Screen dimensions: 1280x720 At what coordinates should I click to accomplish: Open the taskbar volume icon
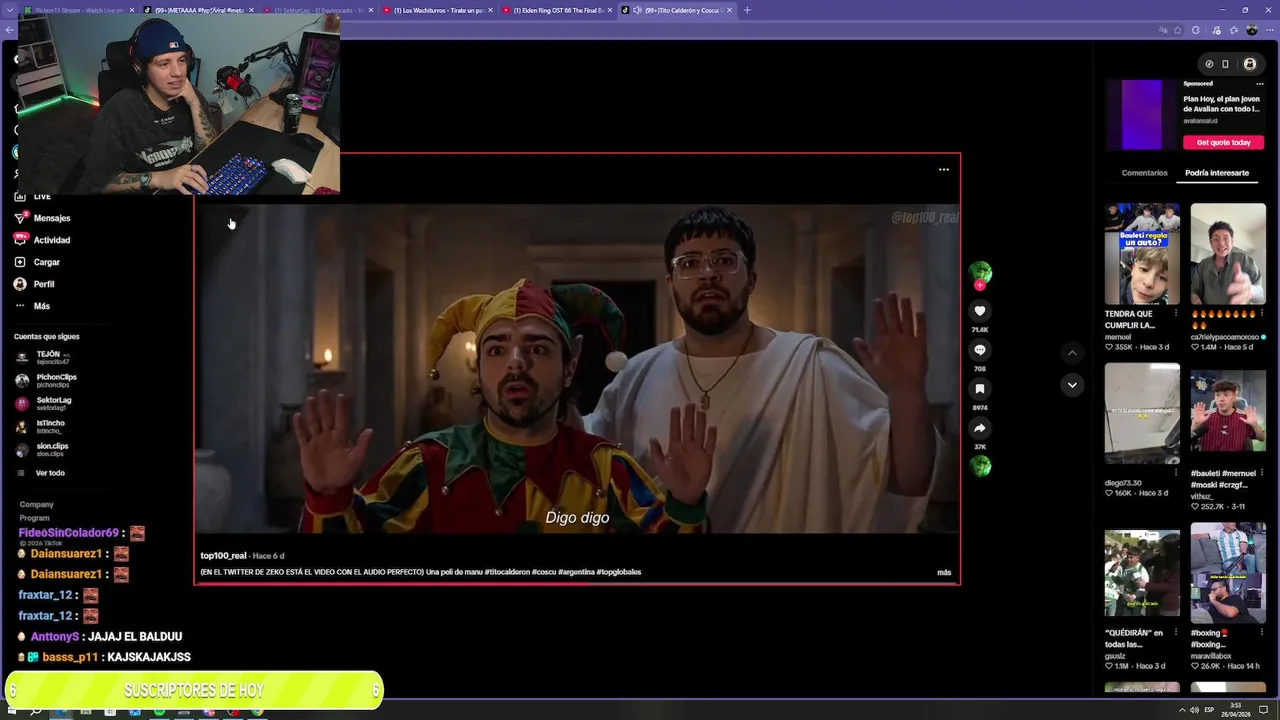(x=1192, y=710)
